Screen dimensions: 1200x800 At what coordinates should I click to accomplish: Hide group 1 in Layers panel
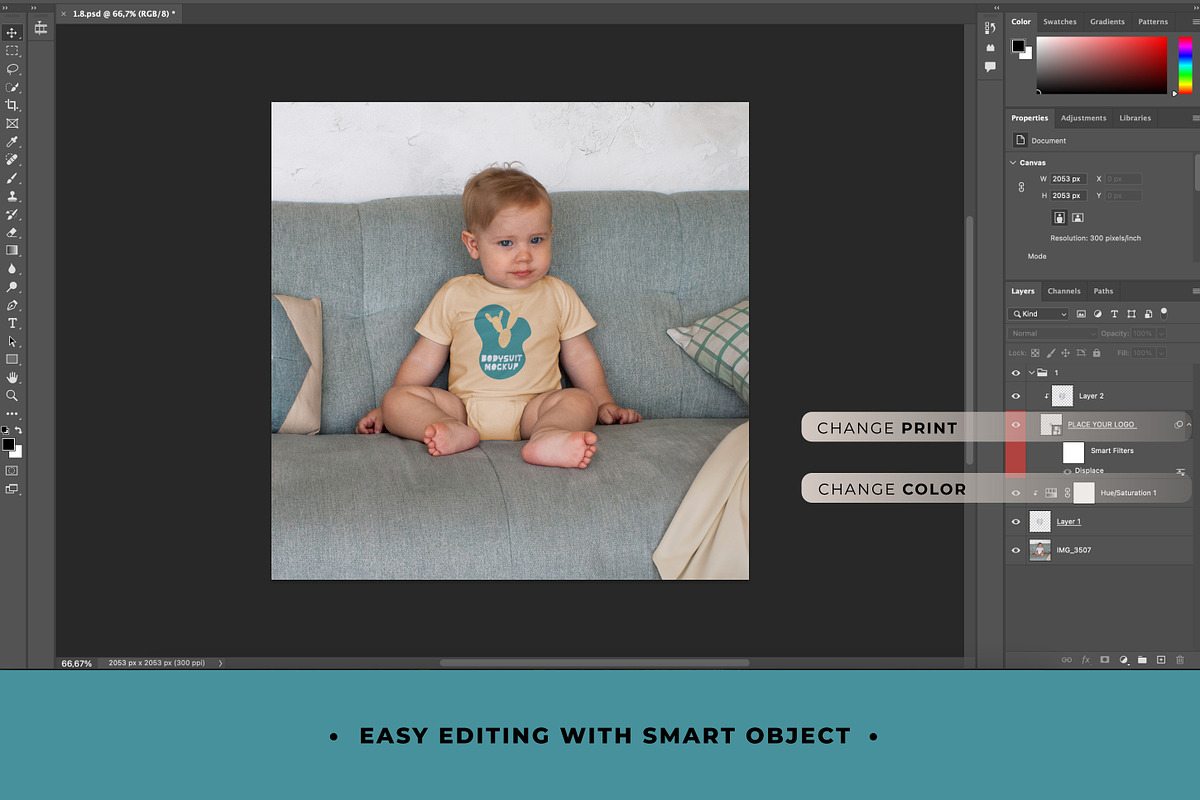tap(1016, 373)
